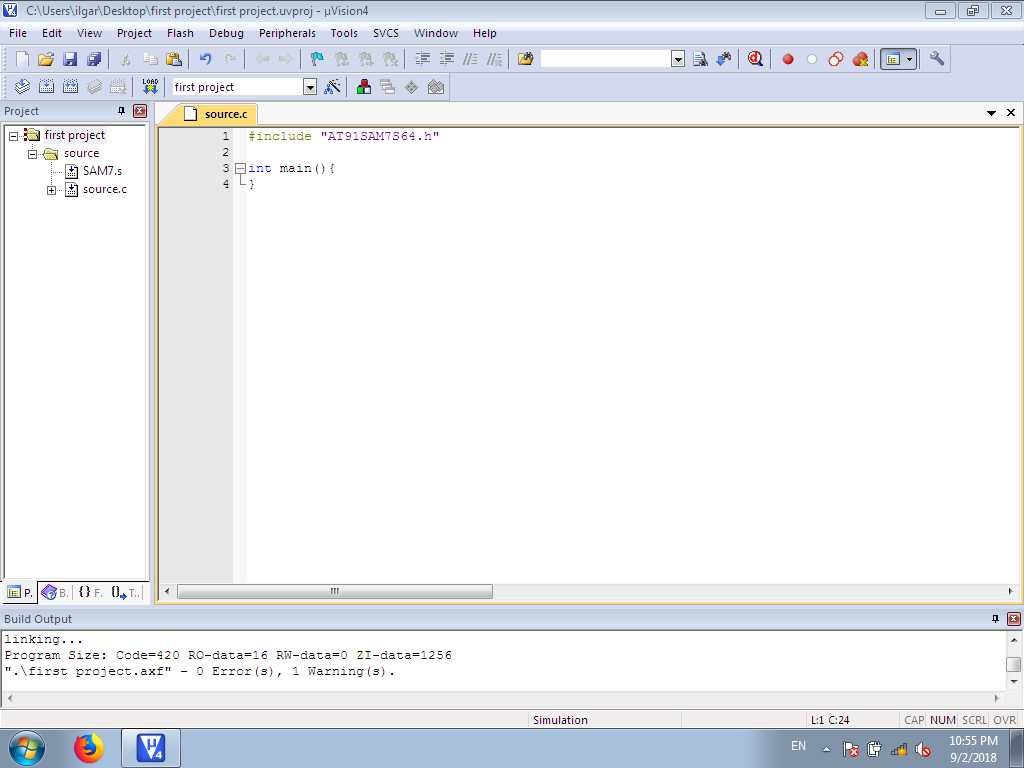Click the Firefox icon in the taskbar
The image size is (1024, 768).
pyautogui.click(x=89, y=747)
